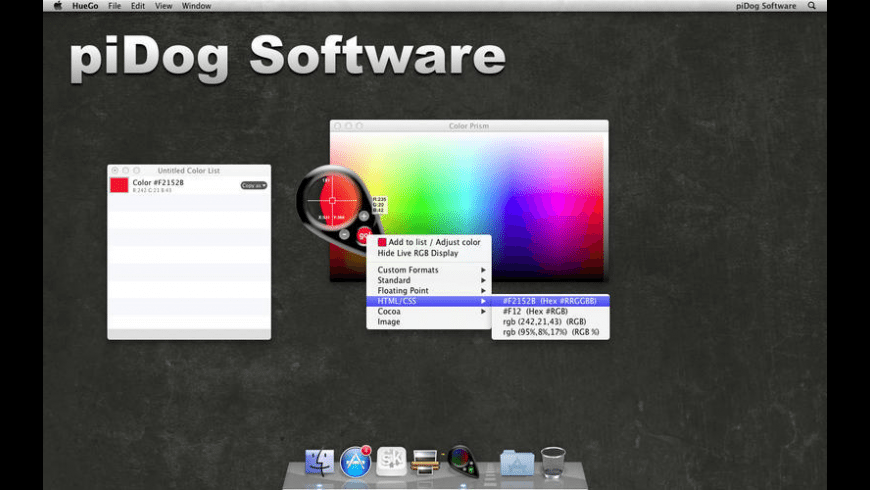The width and height of the screenshot is (870, 490).
Task: Click the Spotlight search magnifier icon
Action: click(811, 6)
